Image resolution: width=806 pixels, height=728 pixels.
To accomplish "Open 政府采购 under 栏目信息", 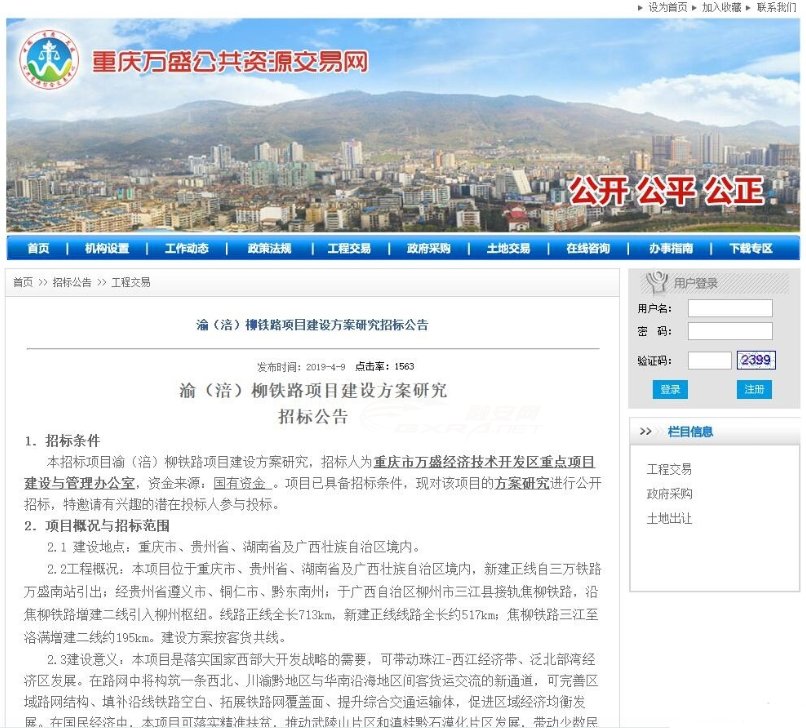I will tap(669, 494).
